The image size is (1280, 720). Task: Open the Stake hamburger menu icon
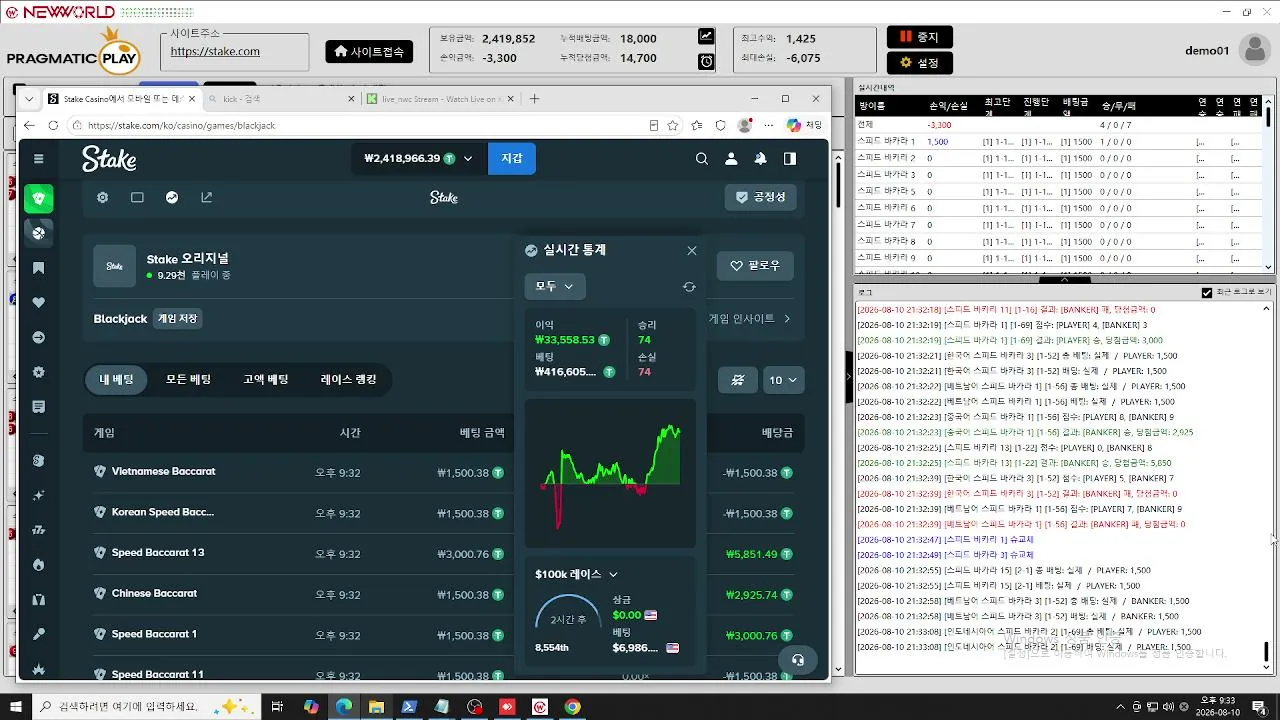(x=39, y=158)
